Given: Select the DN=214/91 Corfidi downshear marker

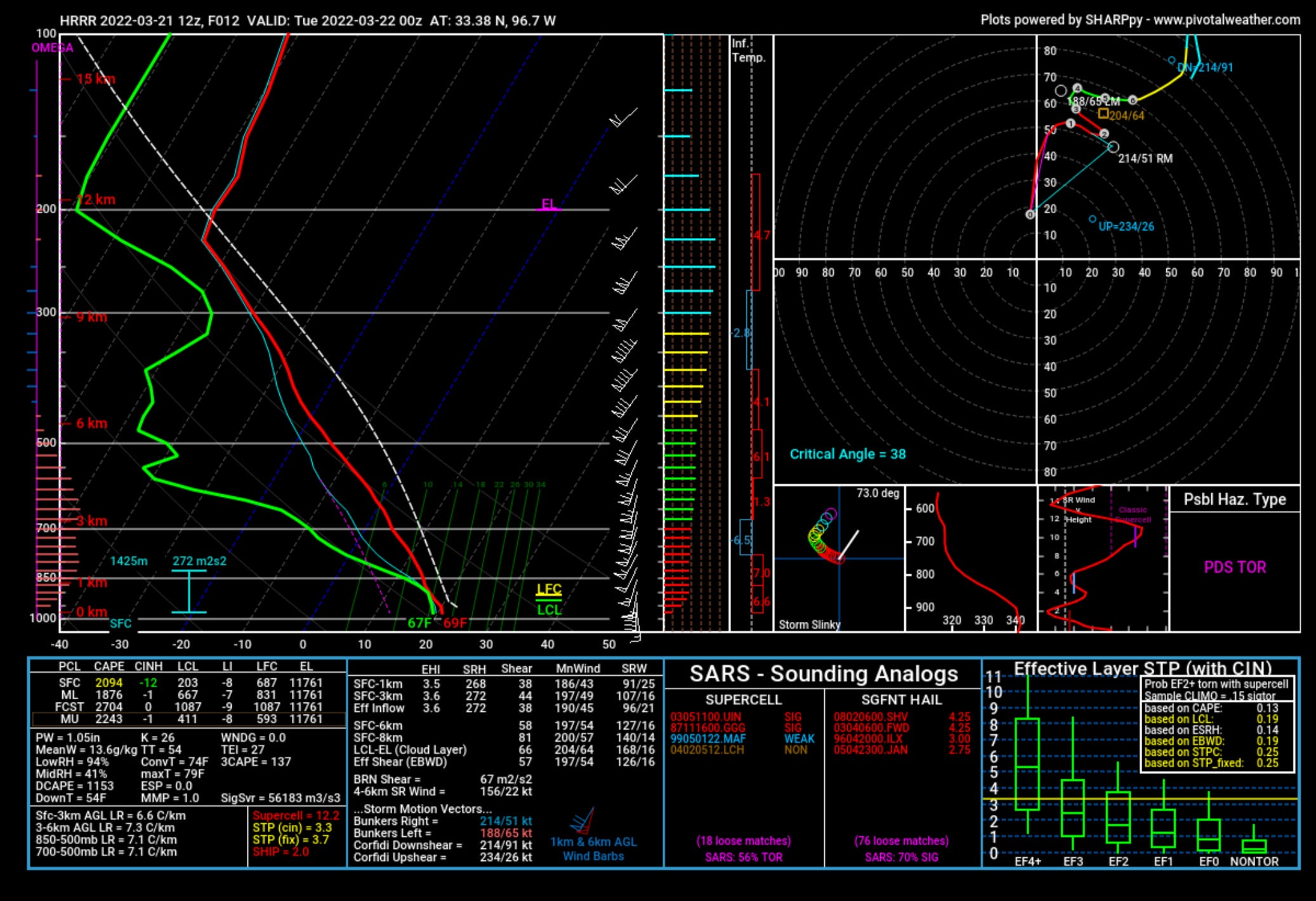Looking at the screenshot, I should coord(1171,60).
